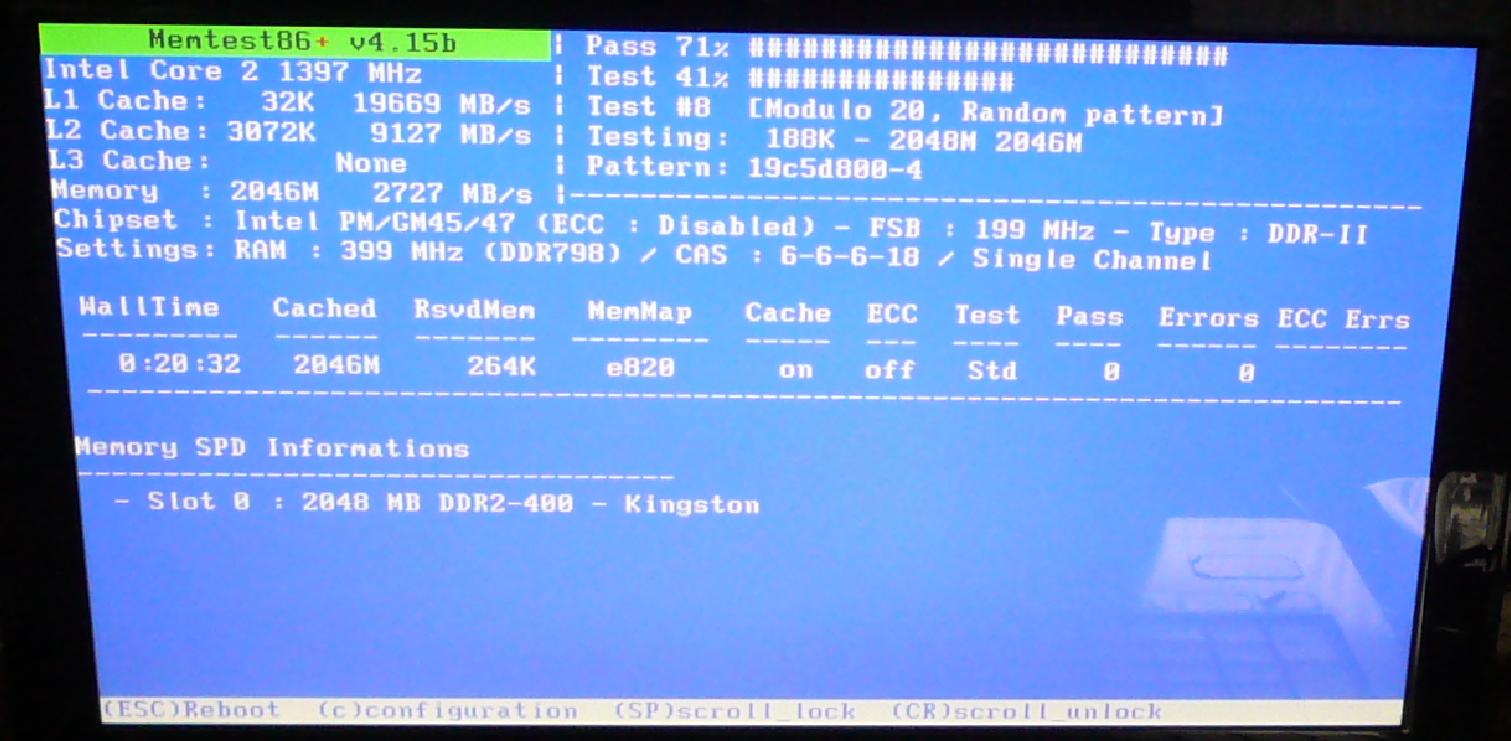Click the MemMap value e820

[640, 368]
